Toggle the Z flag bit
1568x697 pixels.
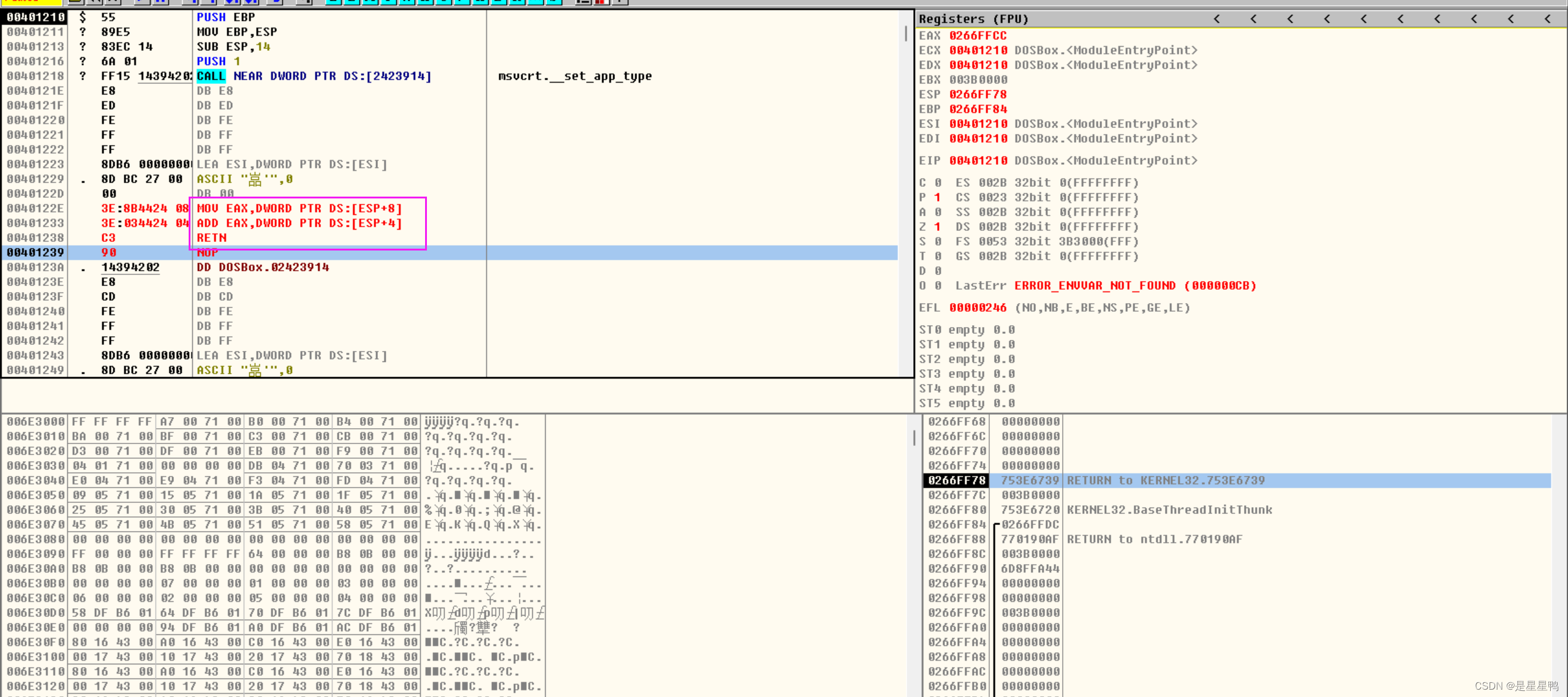pos(937,227)
